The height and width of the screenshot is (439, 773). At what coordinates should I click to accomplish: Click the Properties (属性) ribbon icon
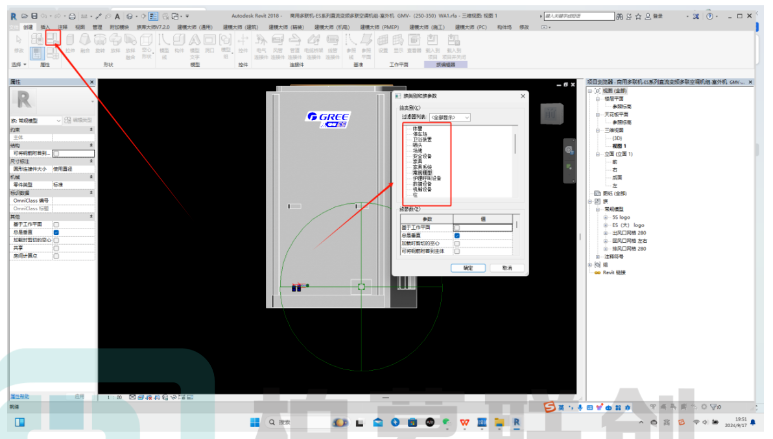37,53
